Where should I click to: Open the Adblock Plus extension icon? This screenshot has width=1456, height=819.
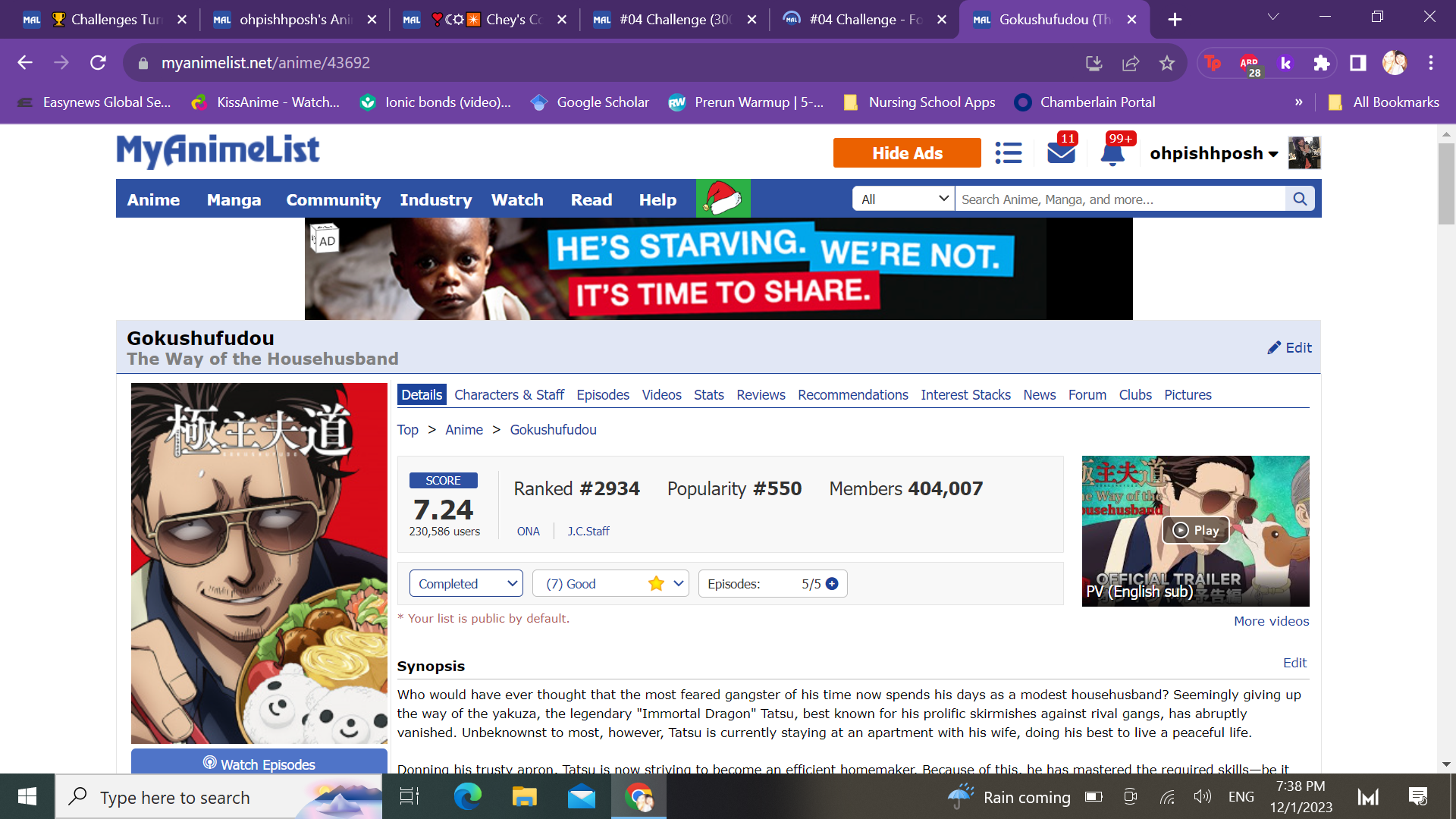tap(1250, 64)
